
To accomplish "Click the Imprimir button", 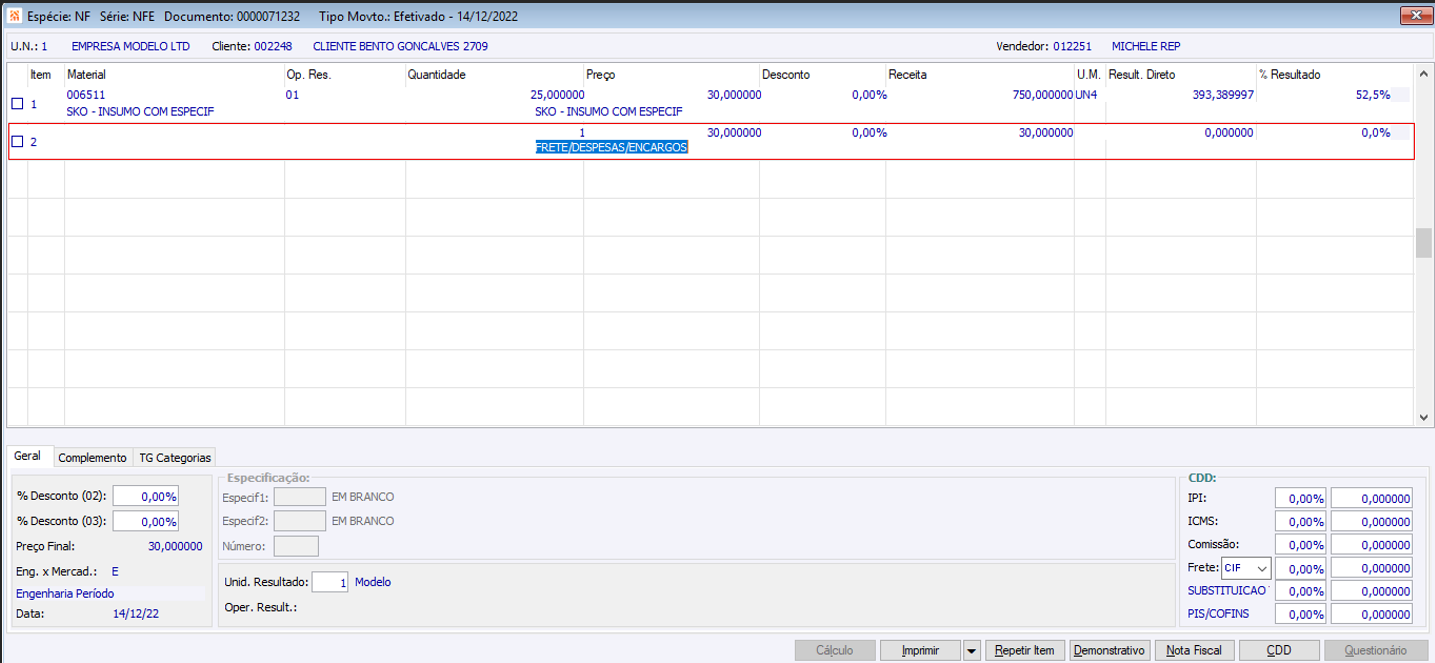I will point(920,651).
